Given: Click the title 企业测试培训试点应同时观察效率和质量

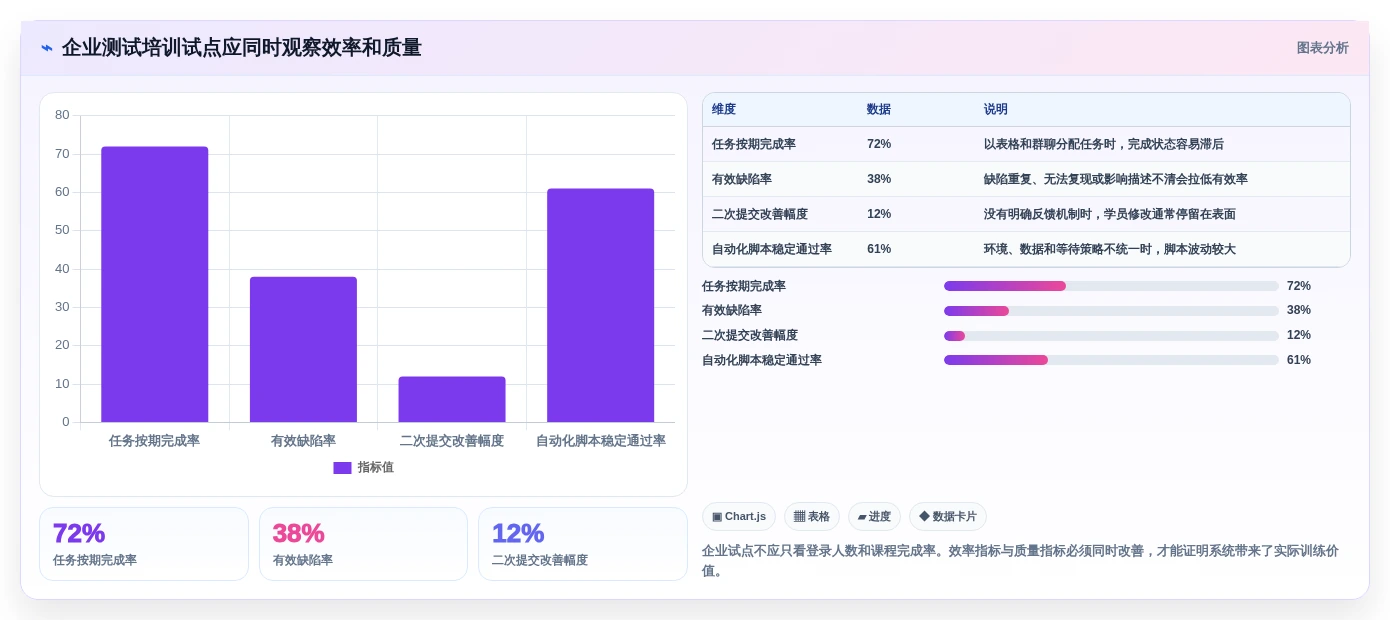Looking at the screenshot, I should tap(242, 48).
